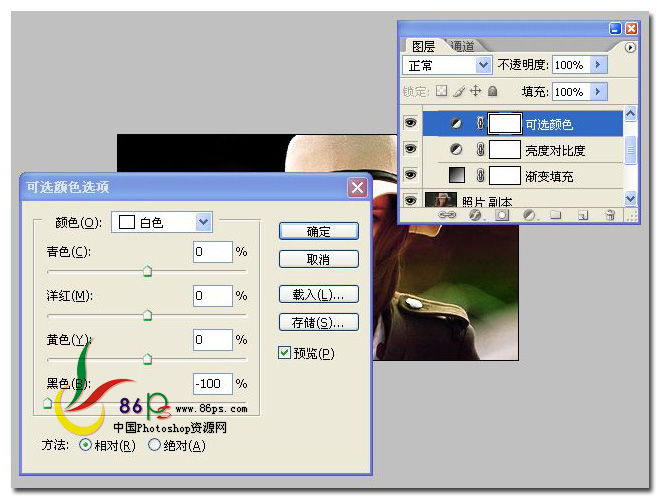
Task: Click the 黄色(Y) slider handle
Action: pyautogui.click(x=147, y=359)
